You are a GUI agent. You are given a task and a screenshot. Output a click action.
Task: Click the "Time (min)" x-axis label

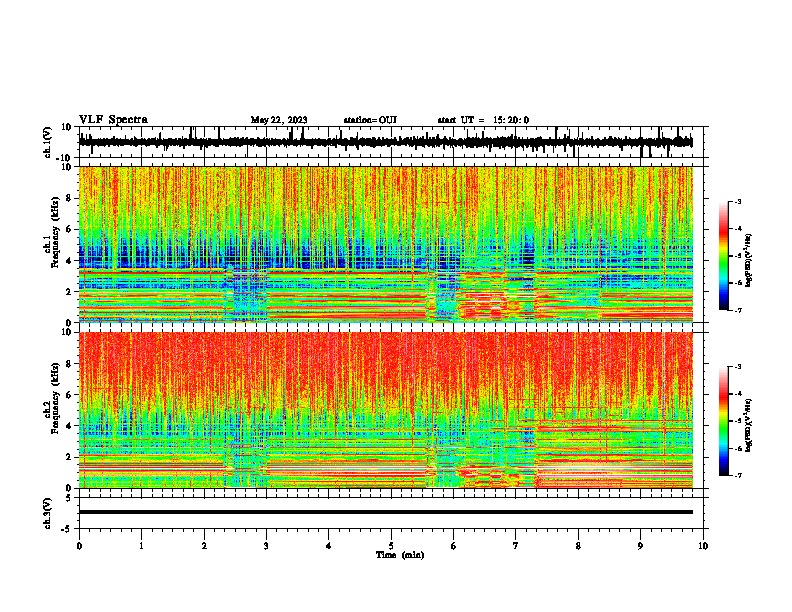pos(400,555)
